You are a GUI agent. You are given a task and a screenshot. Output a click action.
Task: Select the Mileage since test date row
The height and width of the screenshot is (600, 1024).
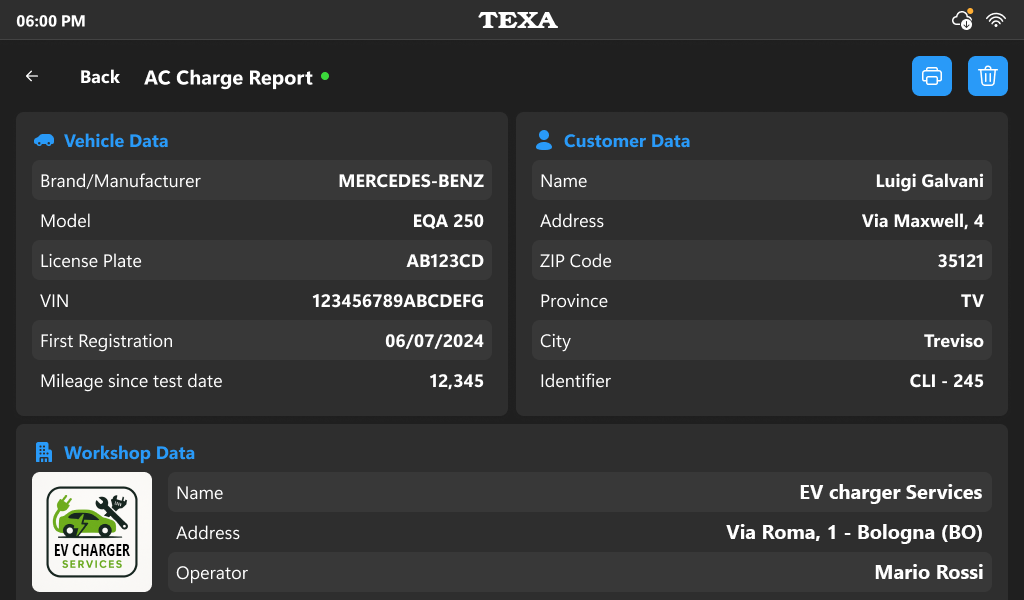(262, 381)
